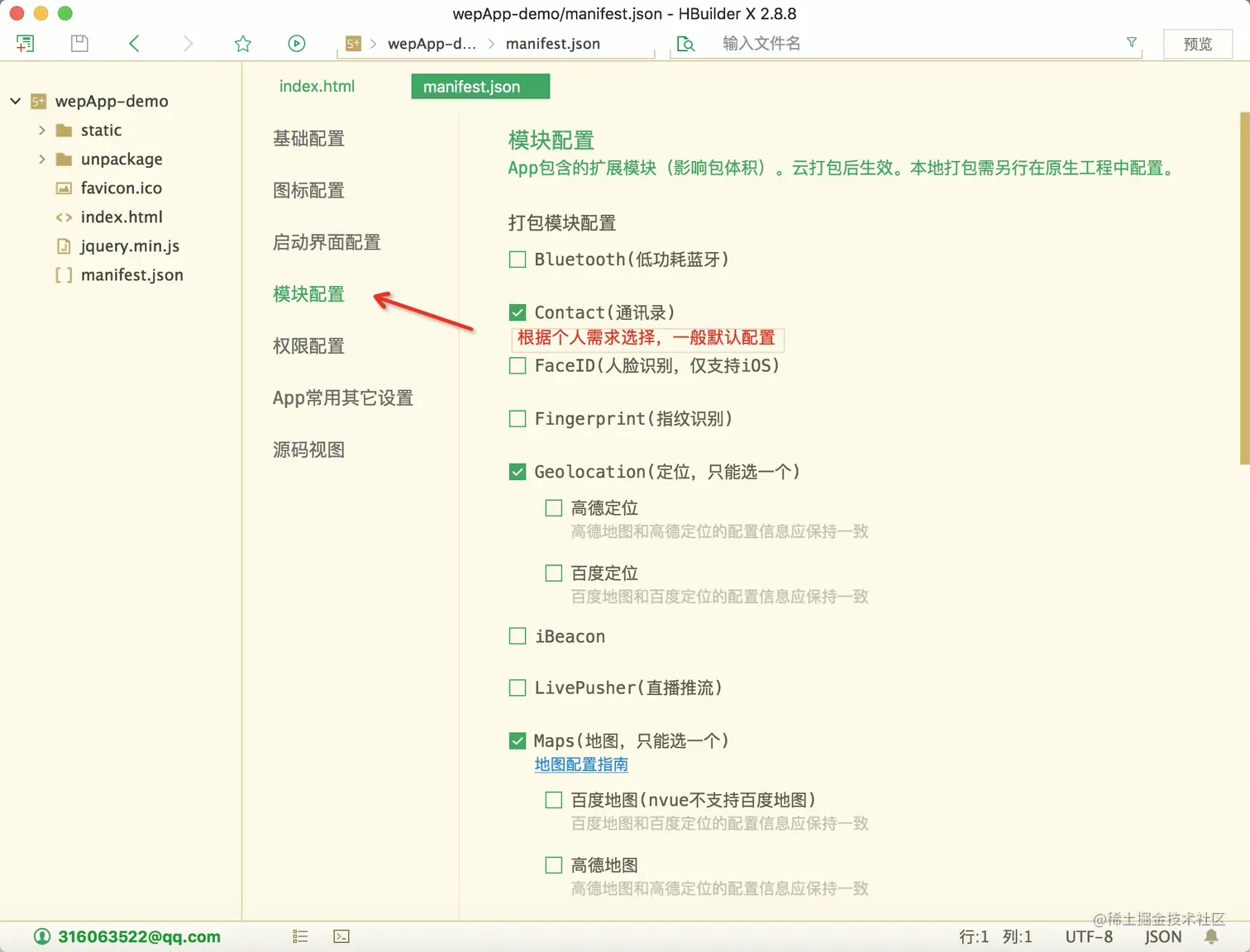The width and height of the screenshot is (1250, 952).
Task: Click the 行:1 列:1 cursor position indicator
Action: [995, 936]
